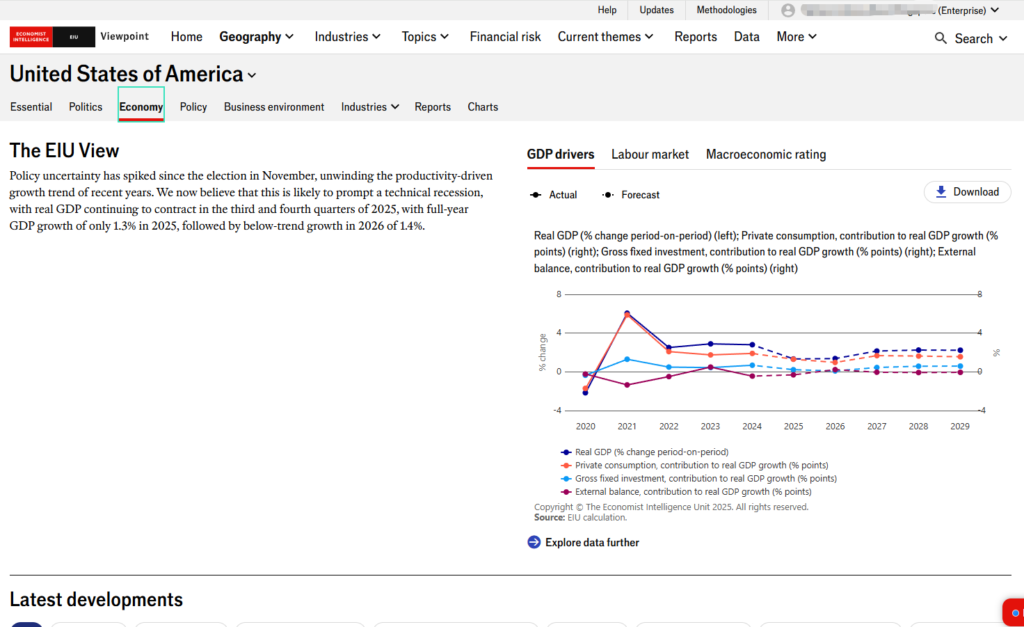The height and width of the screenshot is (627, 1024).
Task: Open the Macroeconomic rating tab
Action: [x=765, y=154]
